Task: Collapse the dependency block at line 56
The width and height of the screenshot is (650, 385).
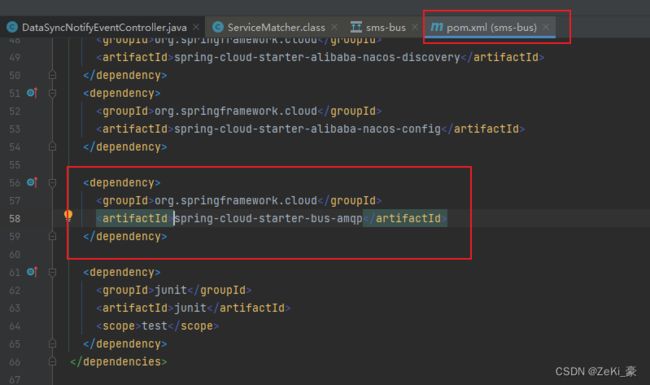Action: [52, 183]
